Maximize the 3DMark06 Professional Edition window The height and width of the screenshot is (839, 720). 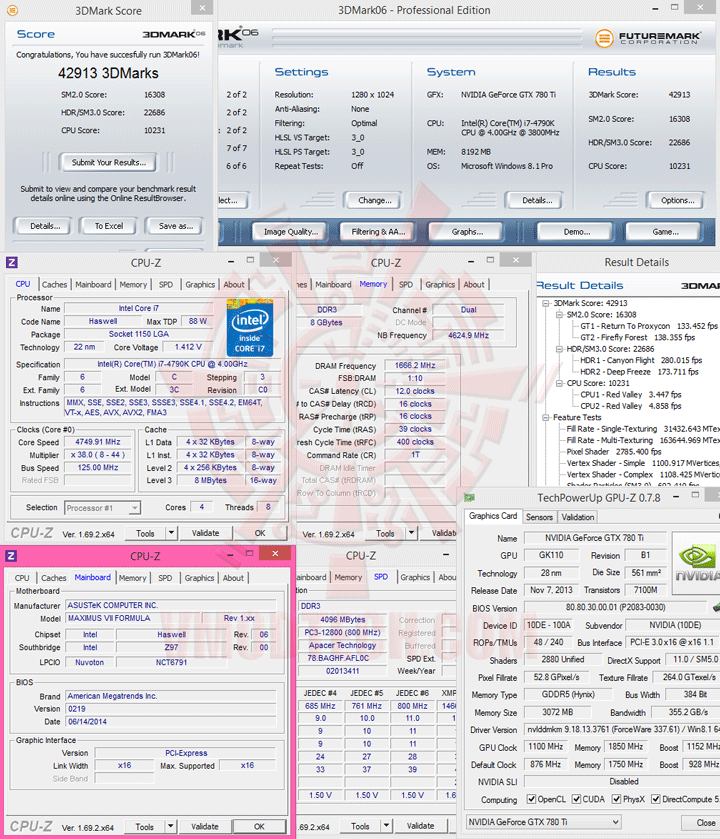coord(675,7)
